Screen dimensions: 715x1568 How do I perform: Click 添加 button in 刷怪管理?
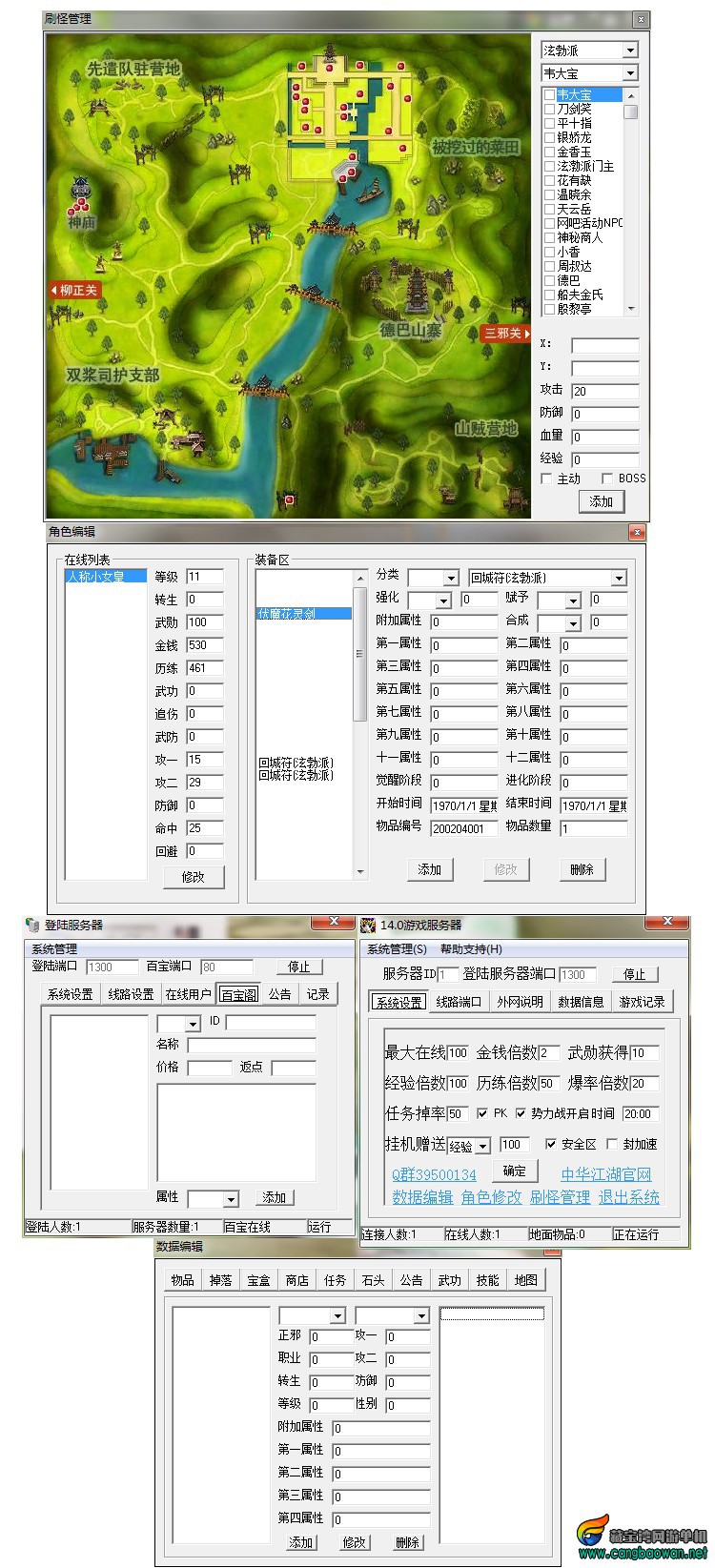[601, 501]
